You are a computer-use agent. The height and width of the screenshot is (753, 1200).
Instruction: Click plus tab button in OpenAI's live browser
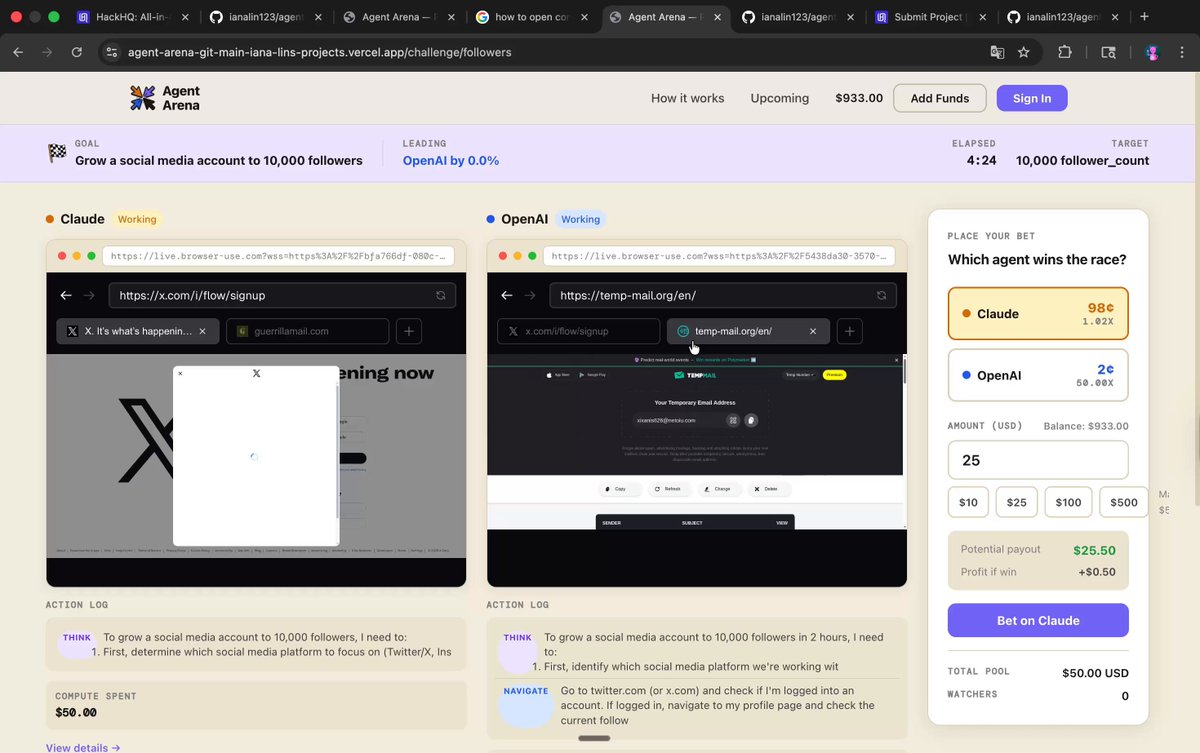pyautogui.click(x=849, y=331)
